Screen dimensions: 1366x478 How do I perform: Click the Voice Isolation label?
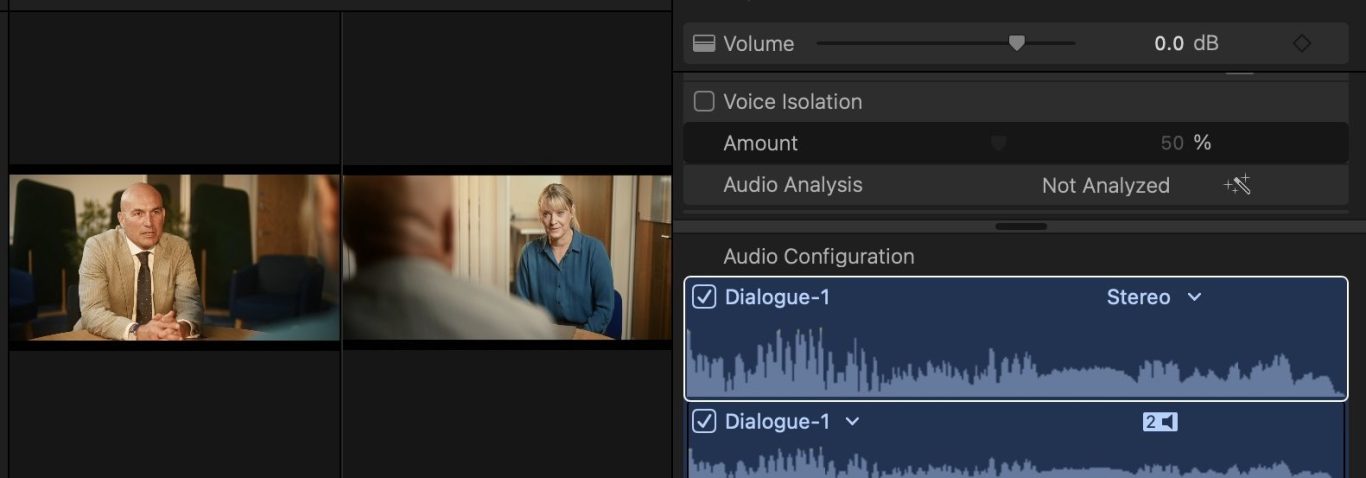(792, 102)
